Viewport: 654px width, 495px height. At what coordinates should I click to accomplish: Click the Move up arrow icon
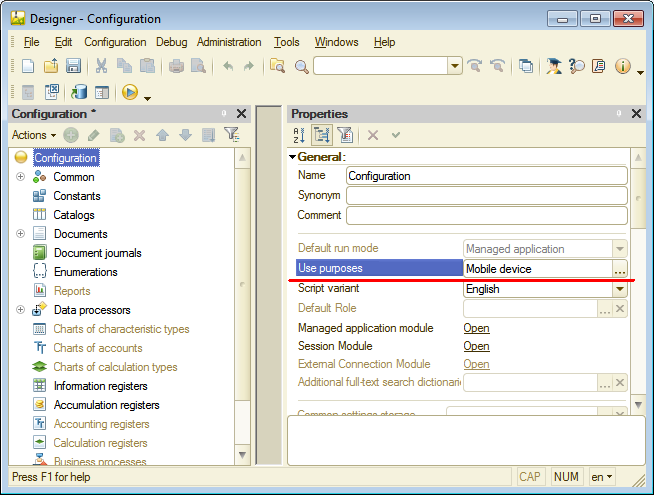coord(162,135)
